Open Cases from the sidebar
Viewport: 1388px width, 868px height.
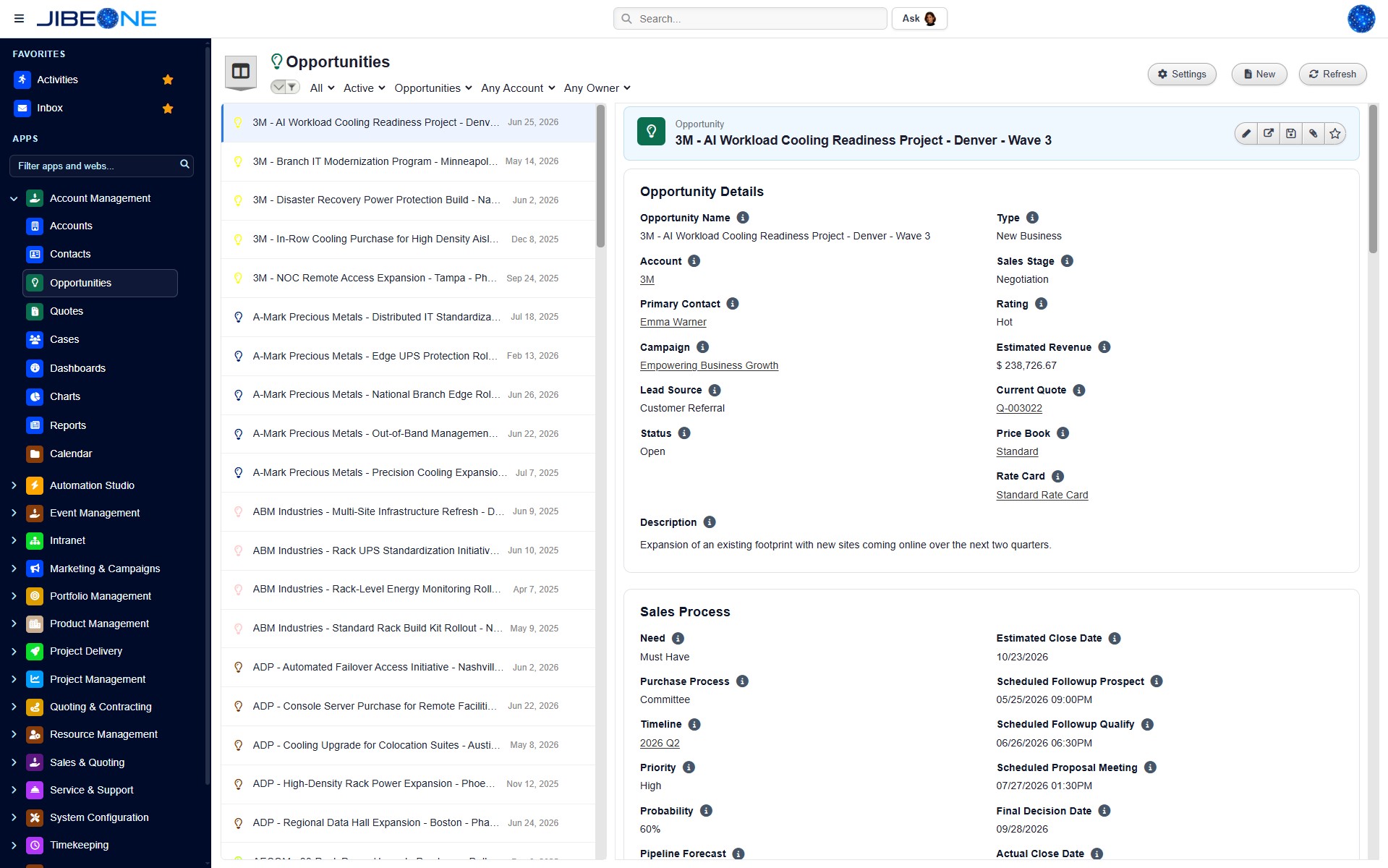tap(64, 340)
